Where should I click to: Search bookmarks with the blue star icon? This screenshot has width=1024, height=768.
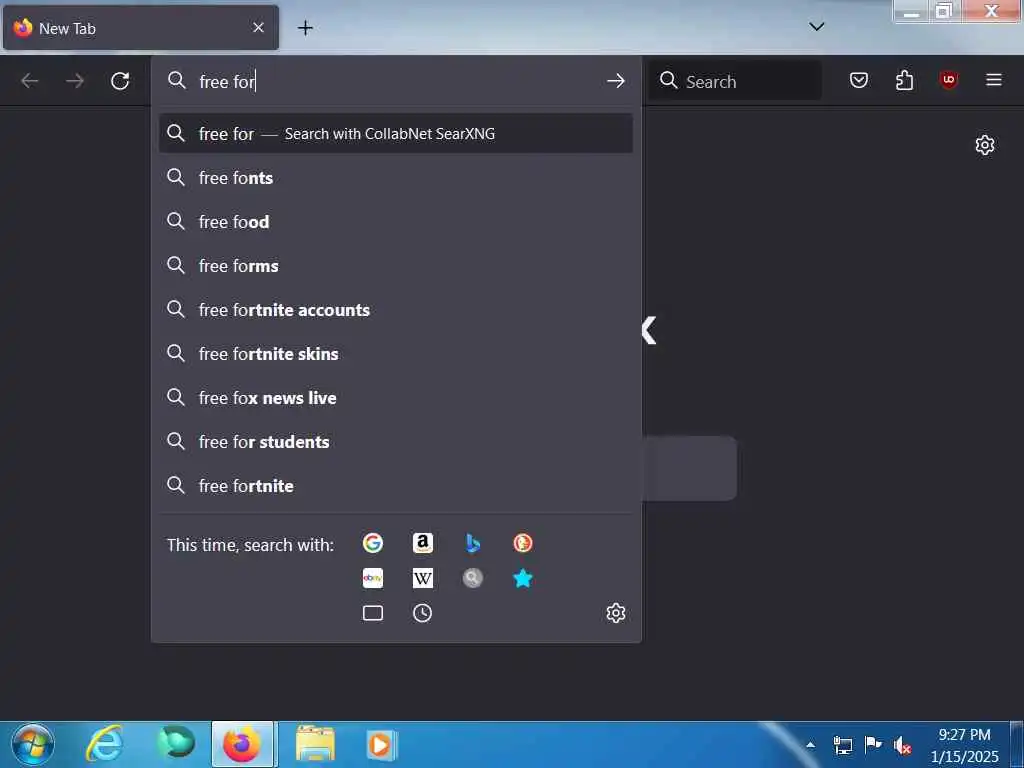tap(522, 578)
